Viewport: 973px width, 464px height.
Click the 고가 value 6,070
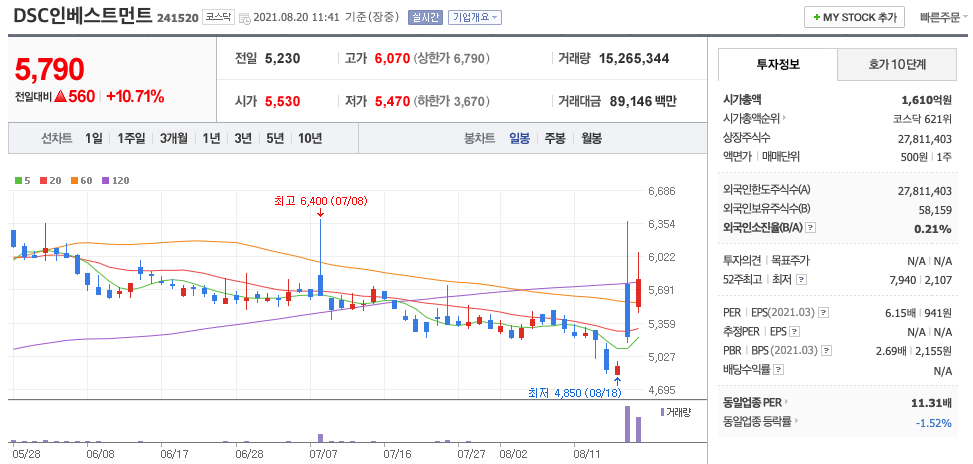pyautogui.click(x=392, y=58)
